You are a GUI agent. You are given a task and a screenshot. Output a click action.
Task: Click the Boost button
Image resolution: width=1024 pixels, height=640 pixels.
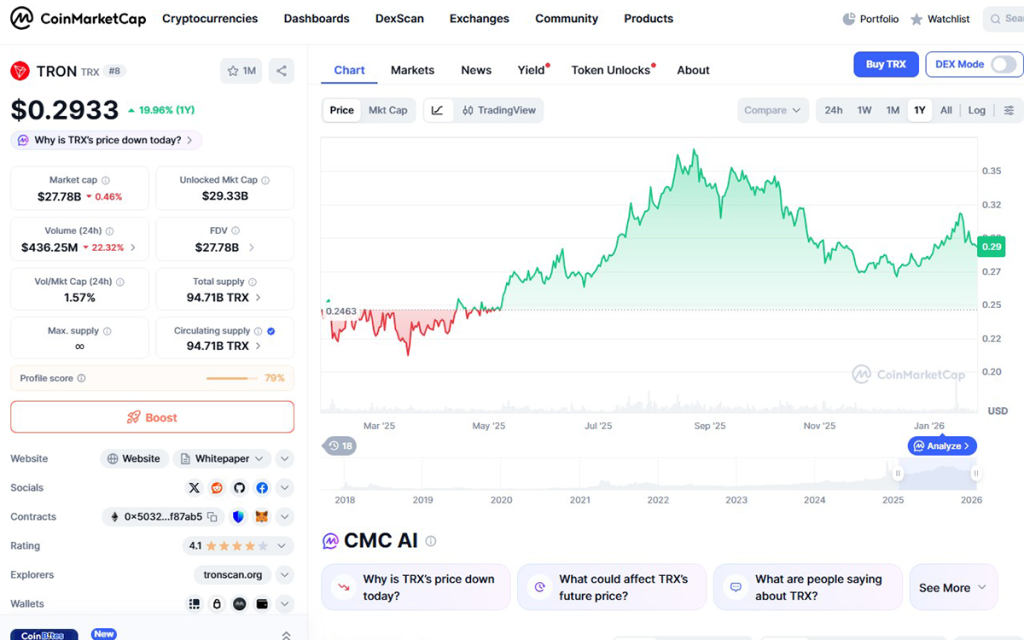pyautogui.click(x=152, y=417)
